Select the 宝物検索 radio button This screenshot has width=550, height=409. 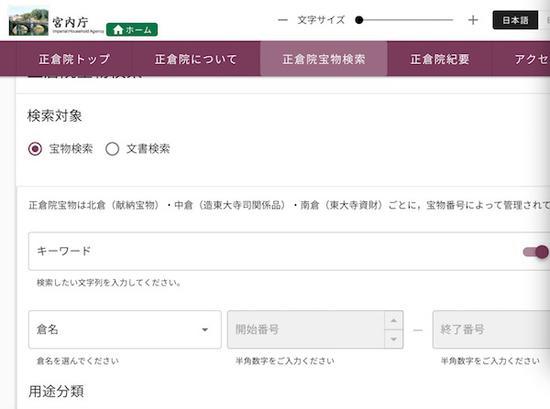(35, 149)
